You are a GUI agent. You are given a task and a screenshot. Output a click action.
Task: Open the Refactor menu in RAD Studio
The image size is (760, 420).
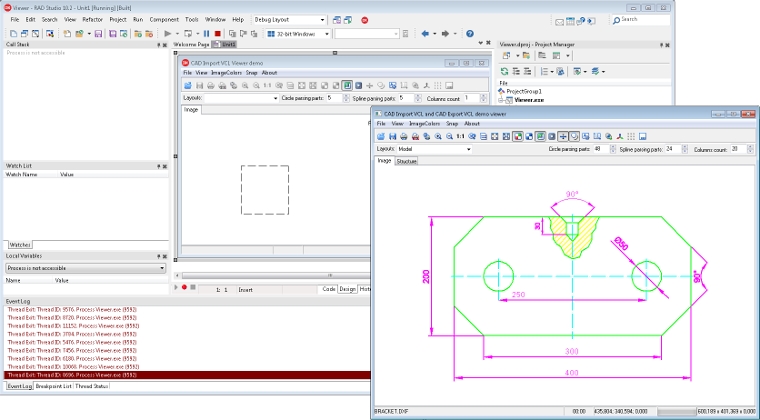(92, 19)
